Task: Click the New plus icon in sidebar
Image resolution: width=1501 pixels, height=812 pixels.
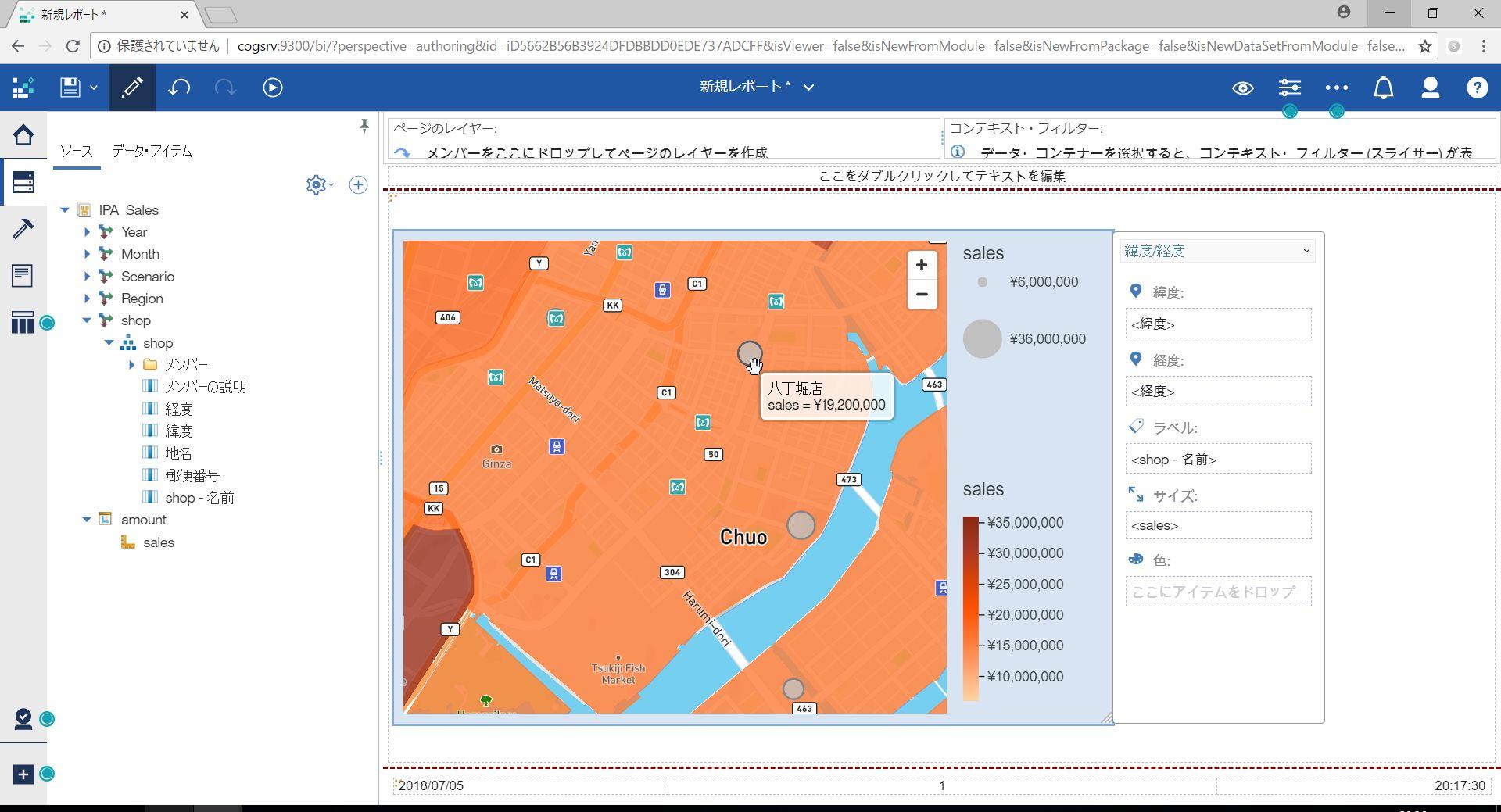Action: (23, 774)
